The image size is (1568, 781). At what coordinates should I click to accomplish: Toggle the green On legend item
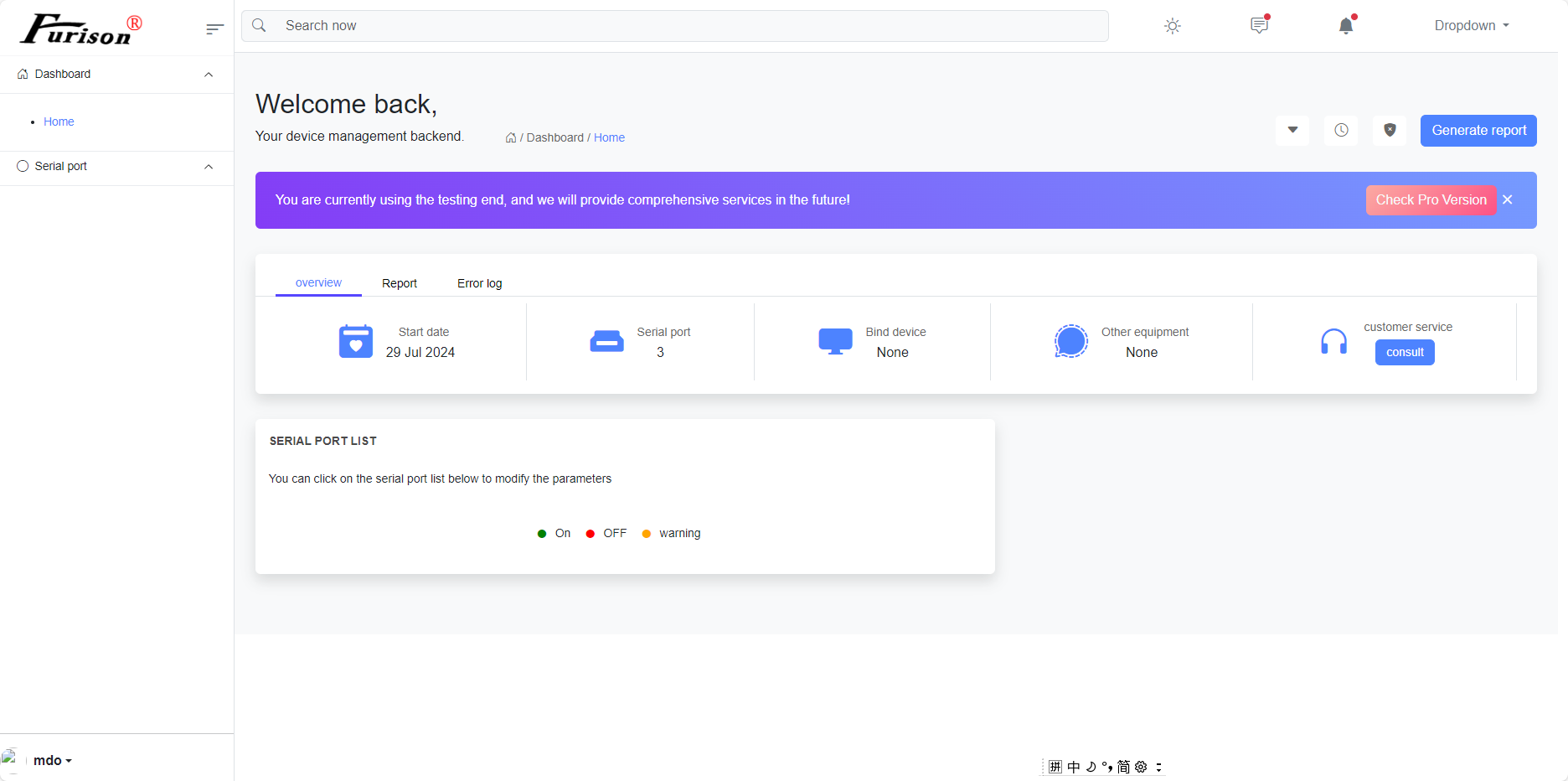[554, 534]
